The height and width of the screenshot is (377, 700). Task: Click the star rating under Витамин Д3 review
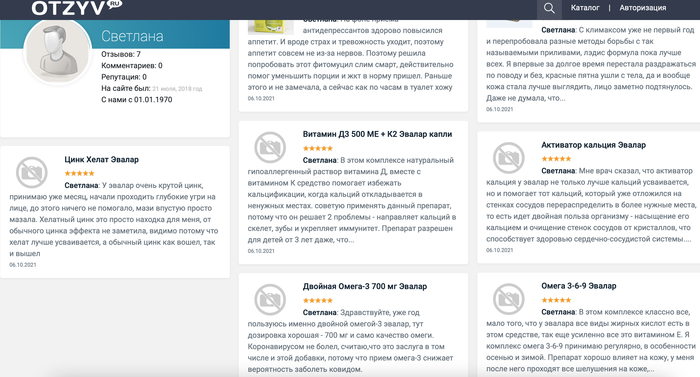318,148
